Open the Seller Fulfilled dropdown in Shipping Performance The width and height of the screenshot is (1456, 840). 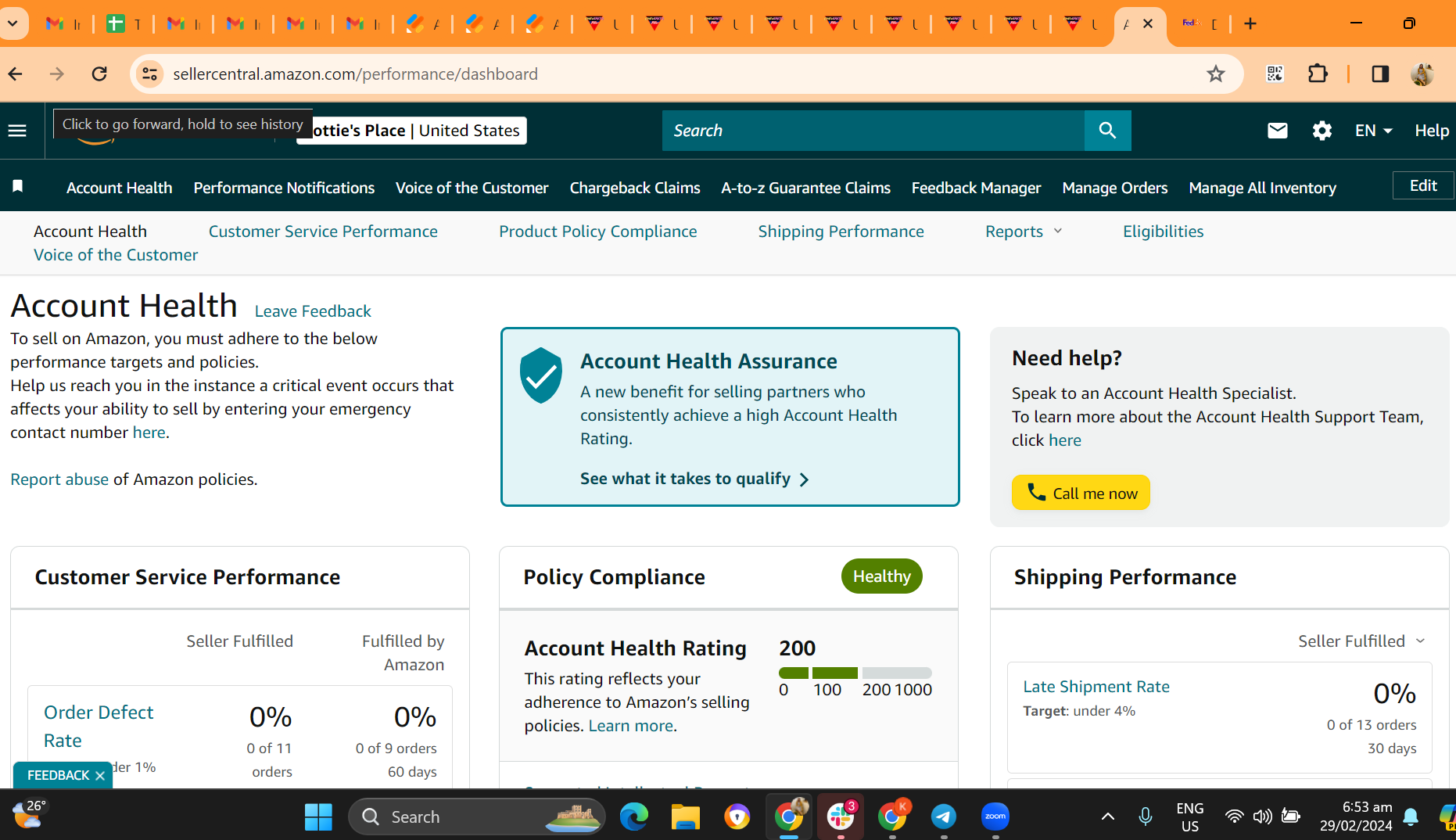tap(1362, 641)
